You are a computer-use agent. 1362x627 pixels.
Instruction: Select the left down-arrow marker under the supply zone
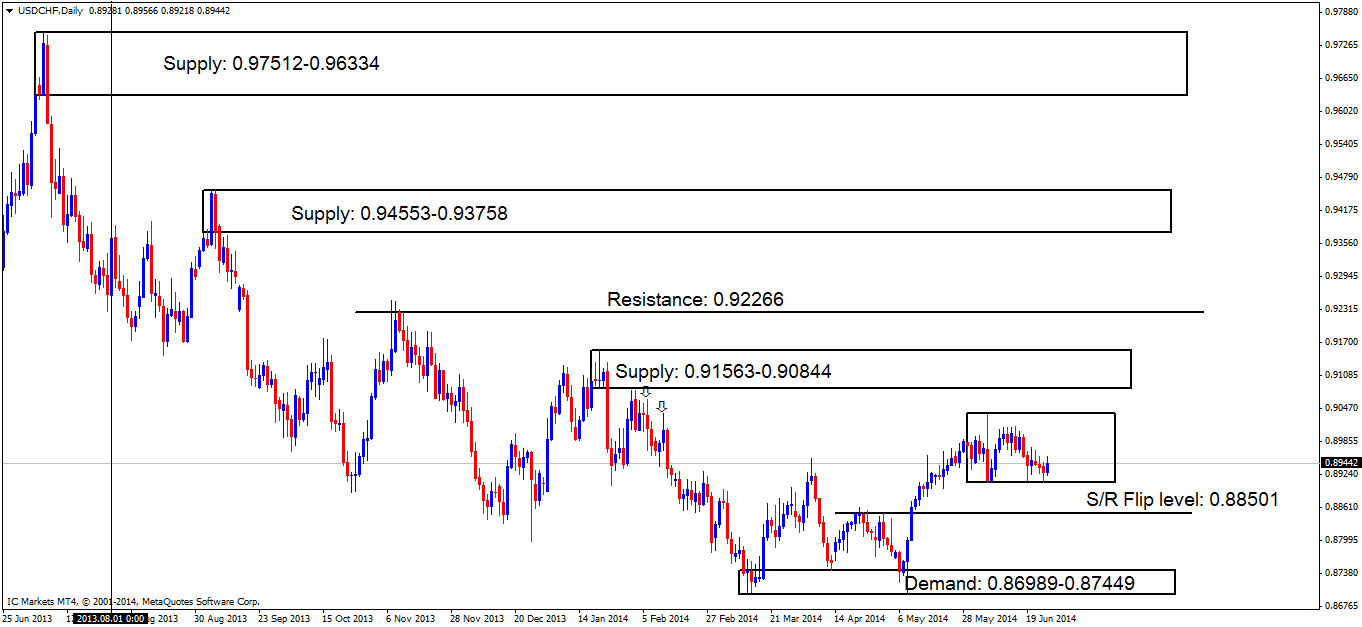[x=646, y=393]
